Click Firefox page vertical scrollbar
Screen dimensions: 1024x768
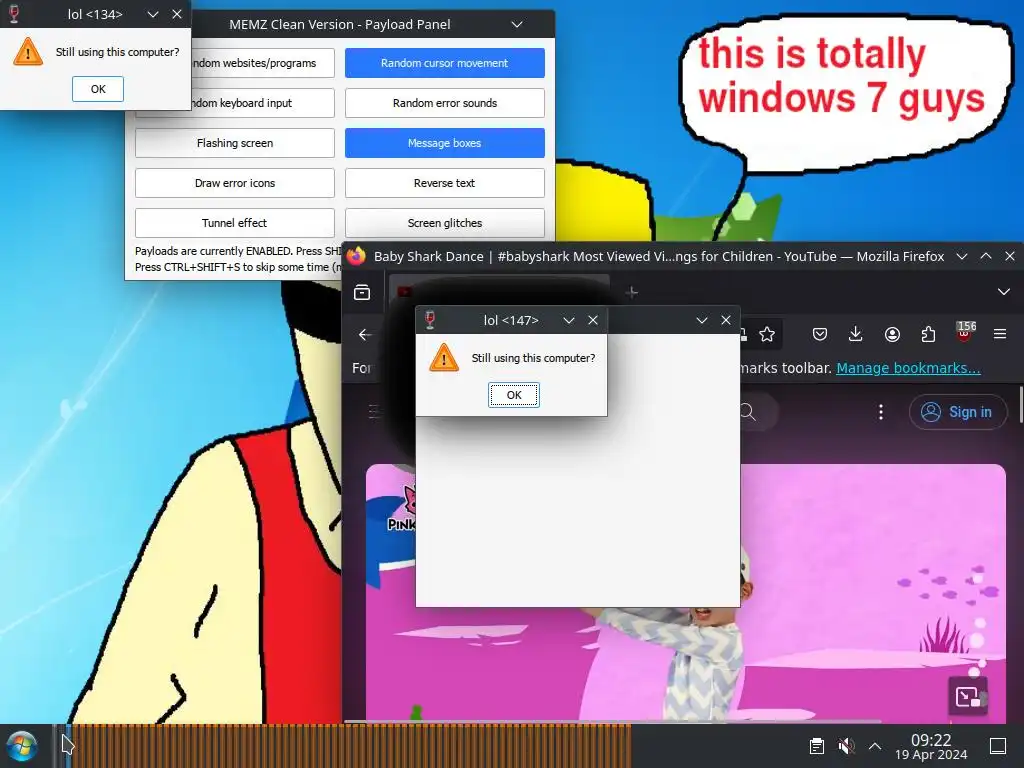(1021, 405)
